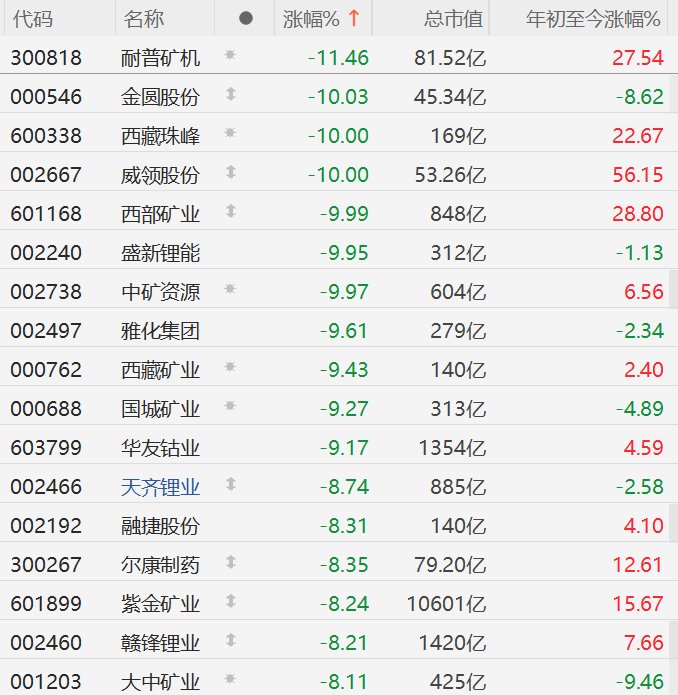678x695 pixels.
Task: Select stock name 耐普矿机
Action: coord(160,58)
